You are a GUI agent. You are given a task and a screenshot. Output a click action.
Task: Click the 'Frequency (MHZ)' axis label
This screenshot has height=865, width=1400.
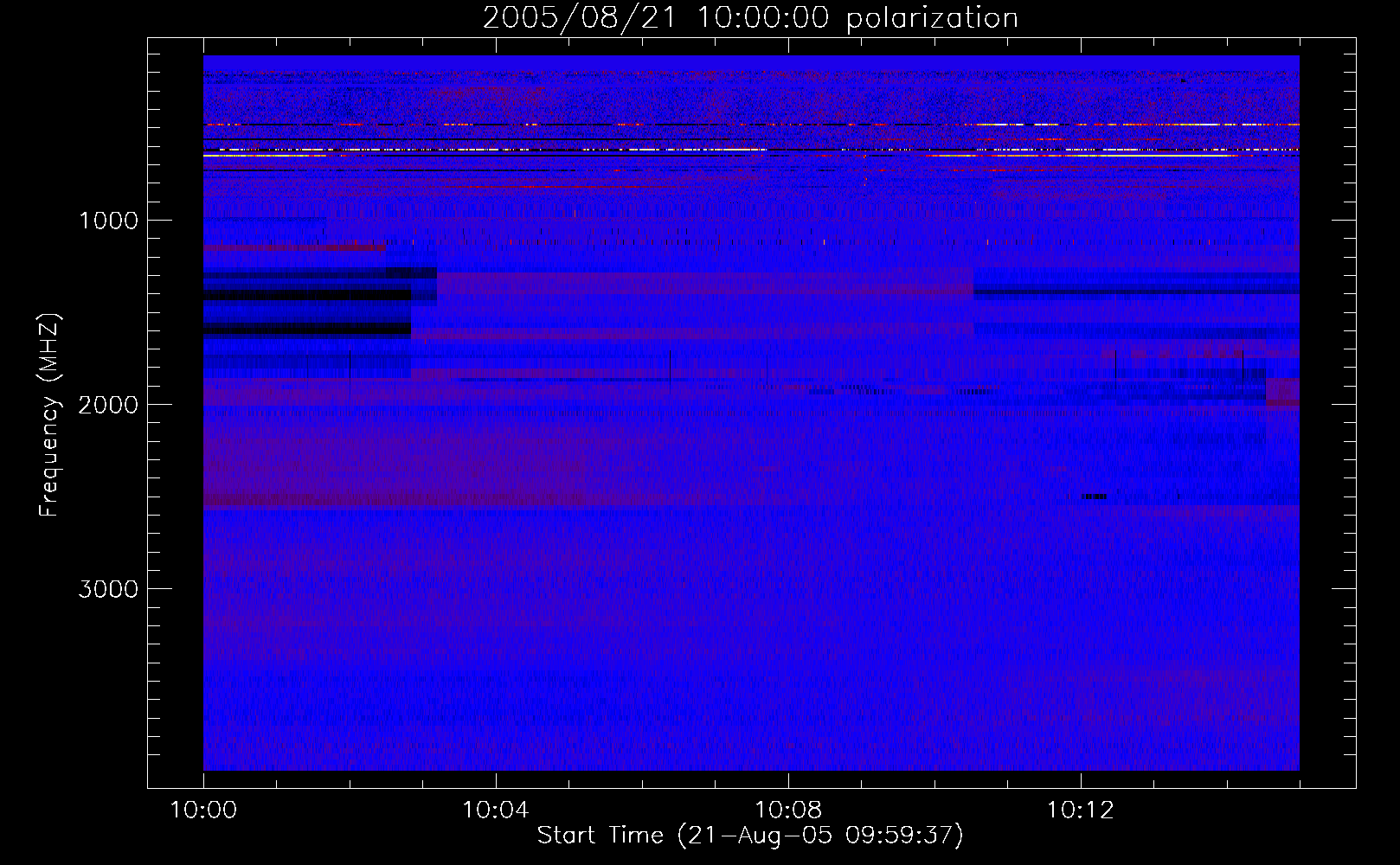click(48, 415)
